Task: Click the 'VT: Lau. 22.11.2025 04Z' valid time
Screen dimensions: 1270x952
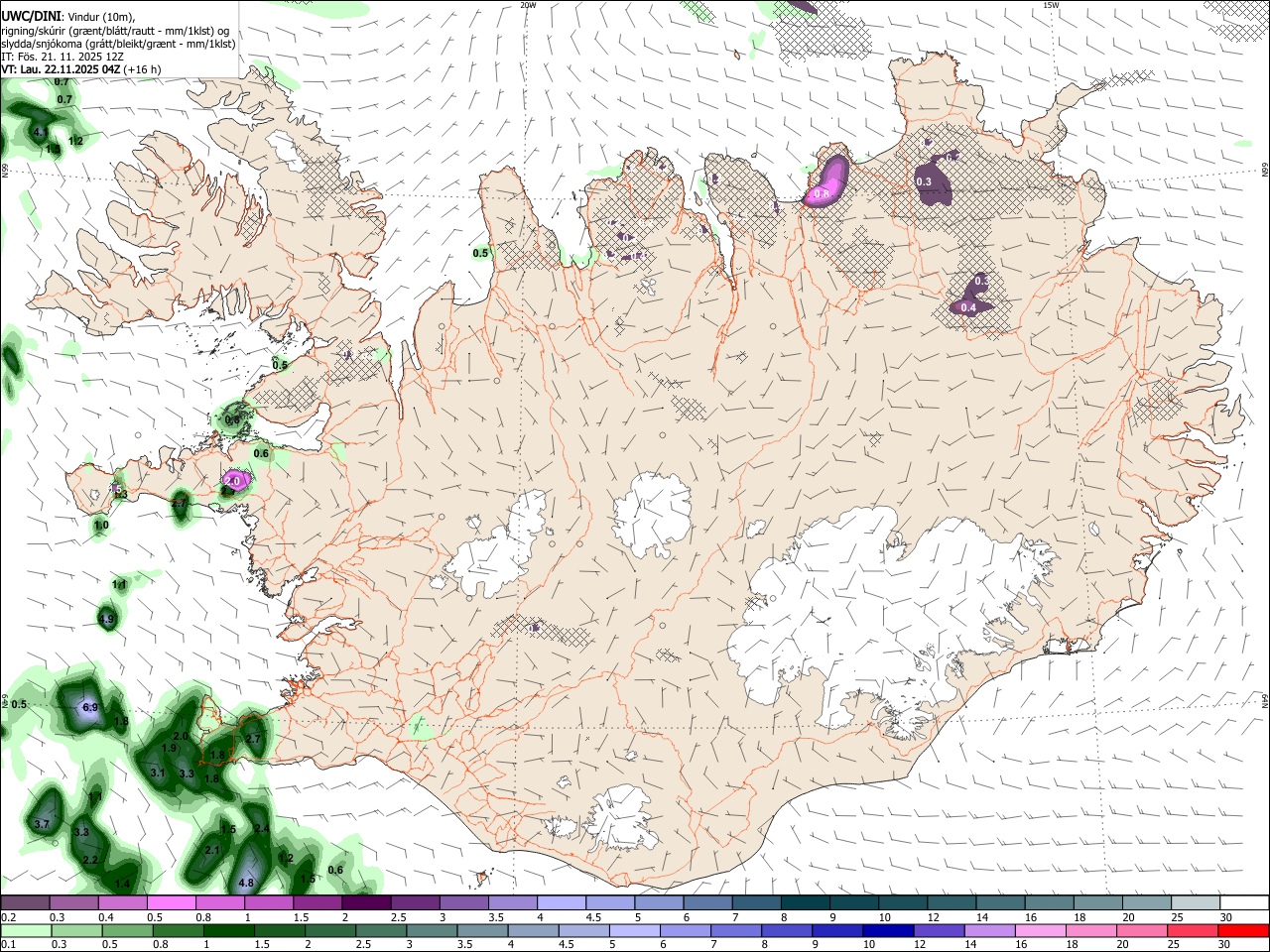Action: 61,69
